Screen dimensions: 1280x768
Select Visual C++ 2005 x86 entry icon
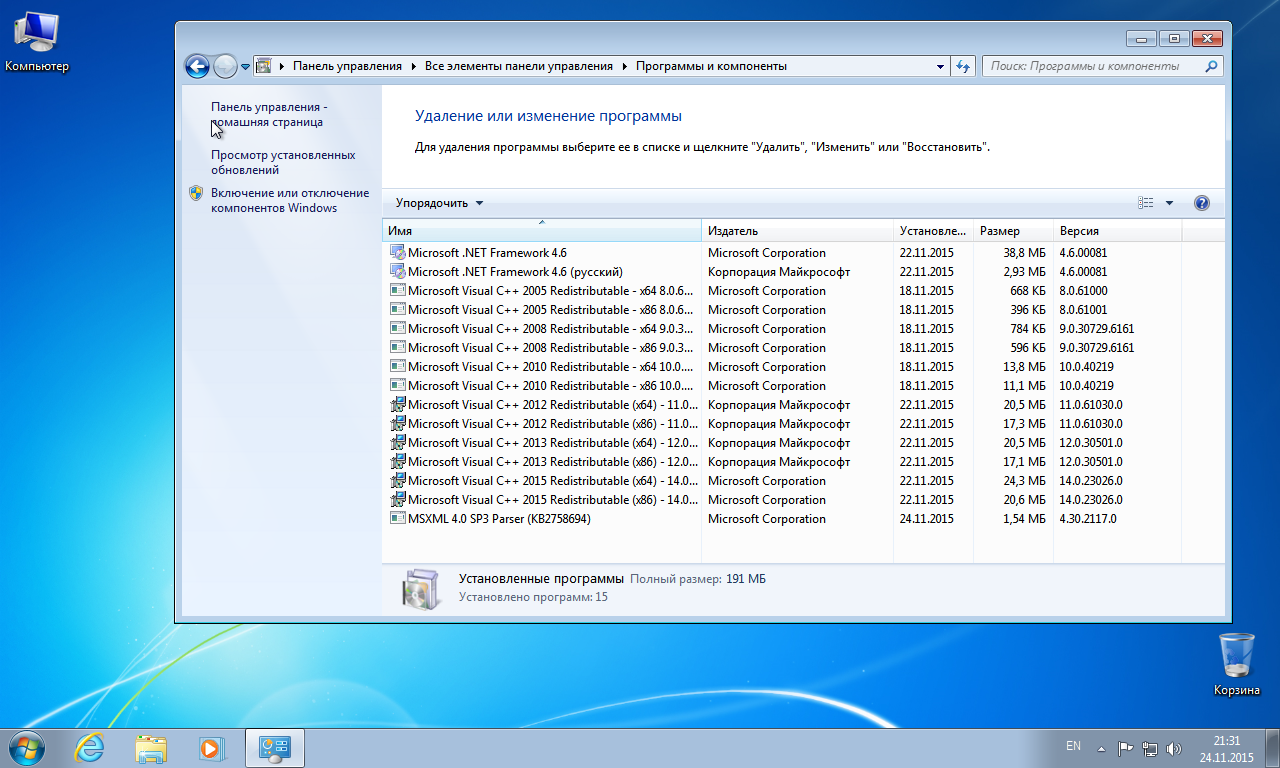(397, 310)
